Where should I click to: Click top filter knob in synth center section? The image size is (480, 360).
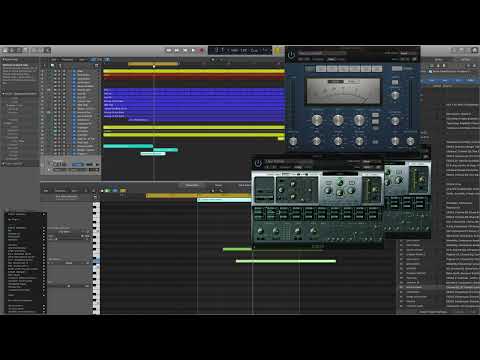click(x=340, y=183)
